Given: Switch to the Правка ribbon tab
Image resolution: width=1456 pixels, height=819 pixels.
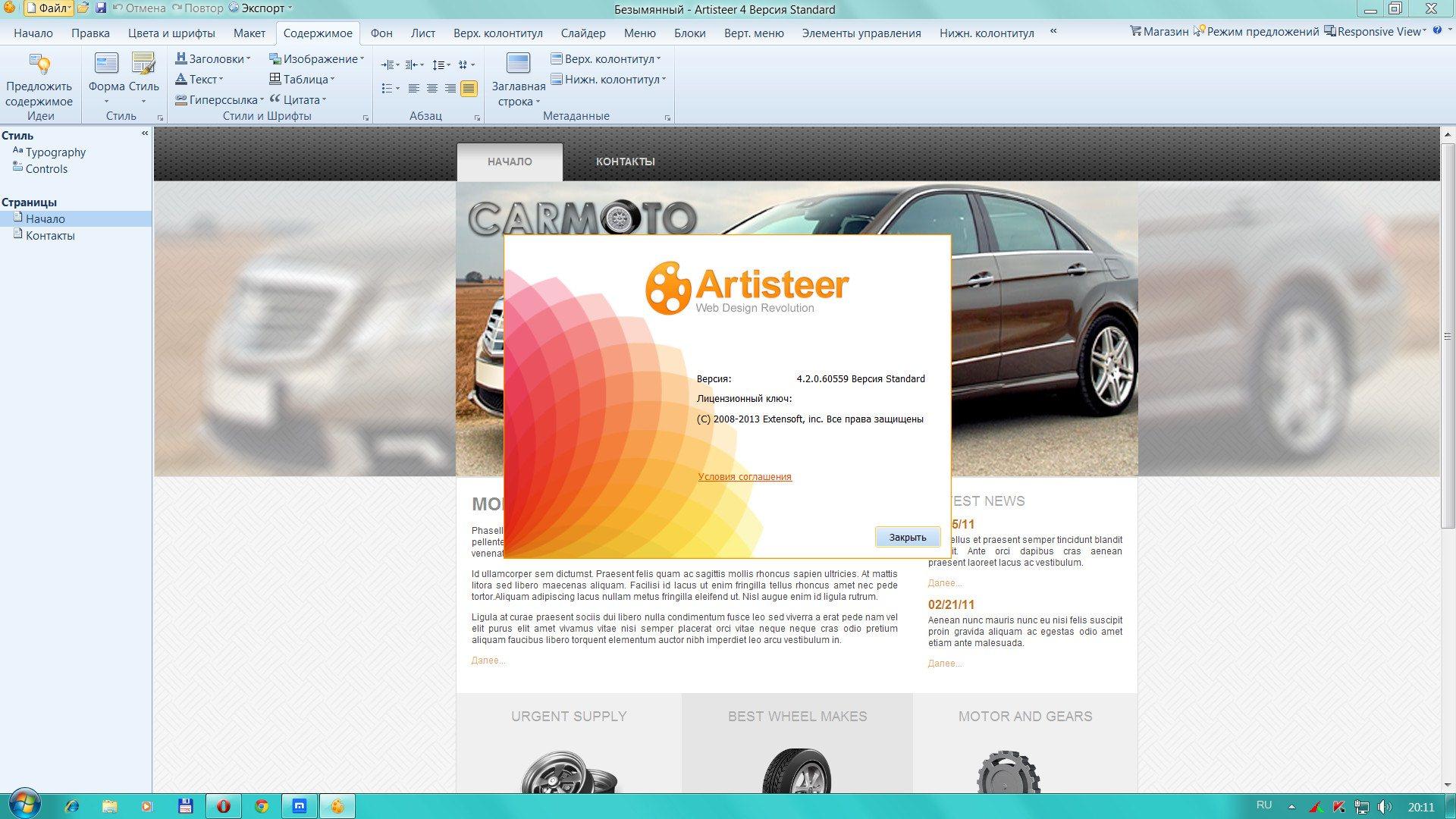Looking at the screenshot, I should [x=90, y=33].
